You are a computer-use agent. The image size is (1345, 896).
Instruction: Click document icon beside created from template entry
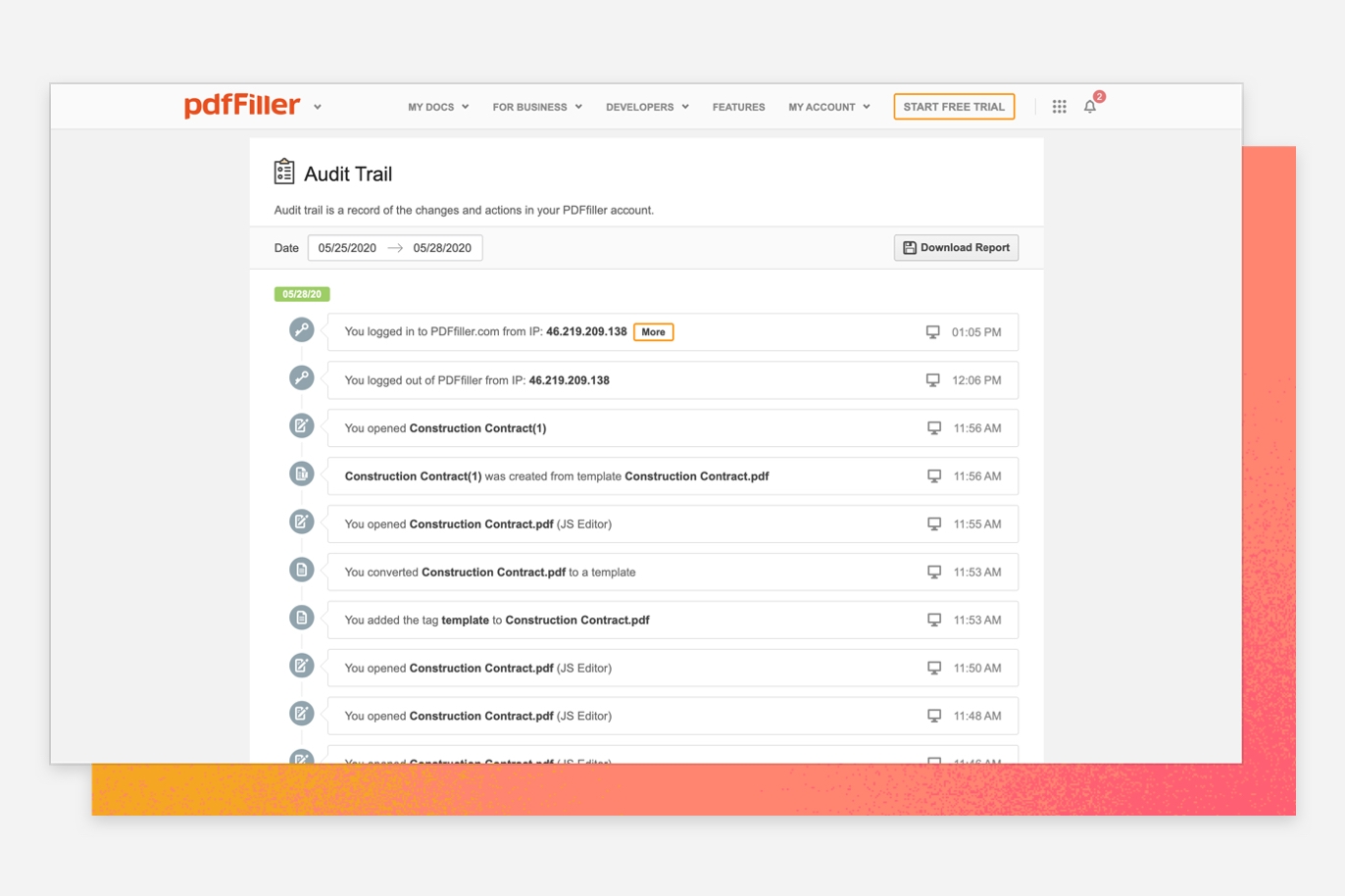coord(302,473)
